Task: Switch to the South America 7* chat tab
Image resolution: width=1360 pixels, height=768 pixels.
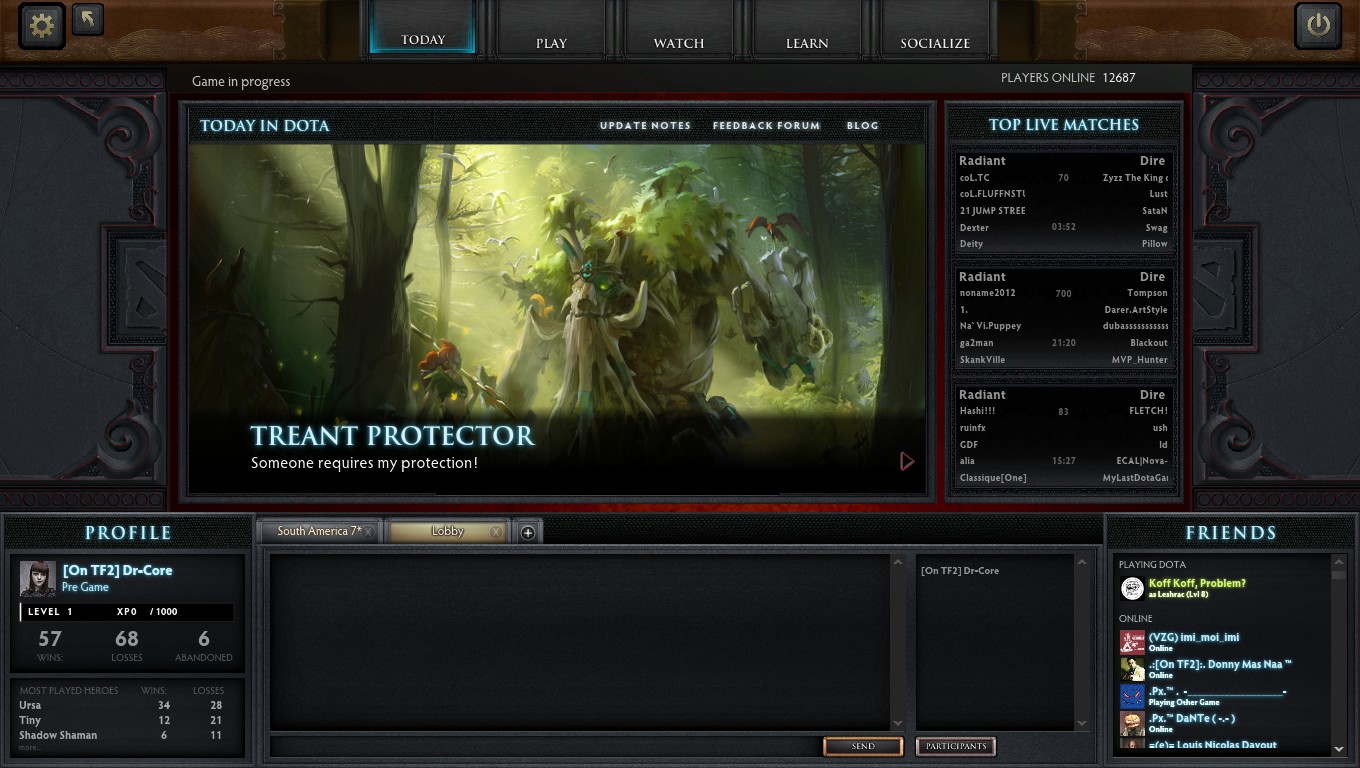Action: coord(319,532)
